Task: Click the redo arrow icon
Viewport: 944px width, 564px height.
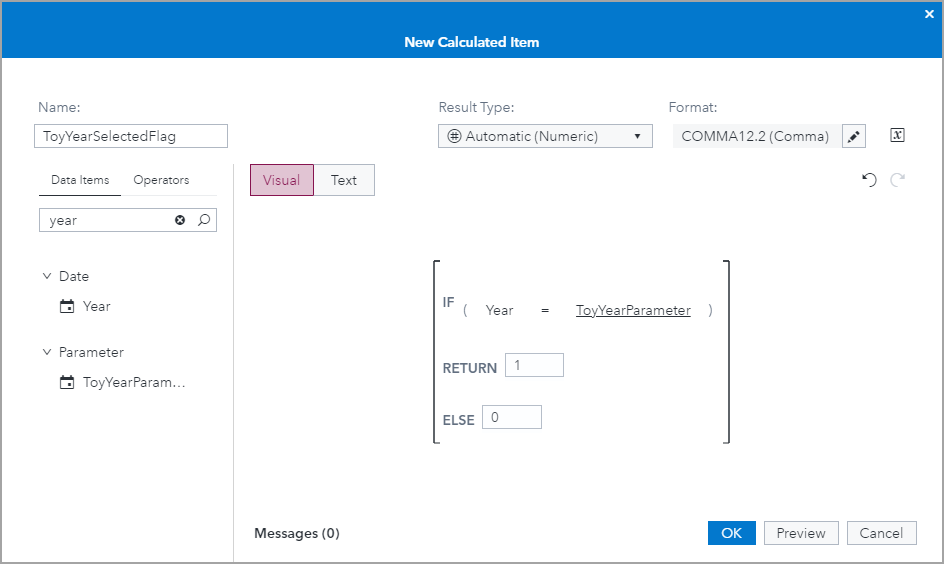Action: [897, 180]
